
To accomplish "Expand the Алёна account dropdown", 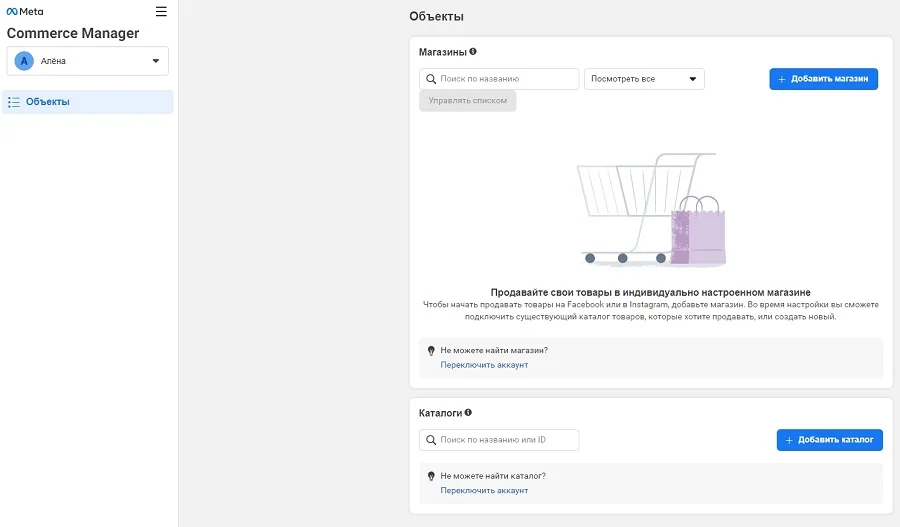I will click(x=155, y=61).
